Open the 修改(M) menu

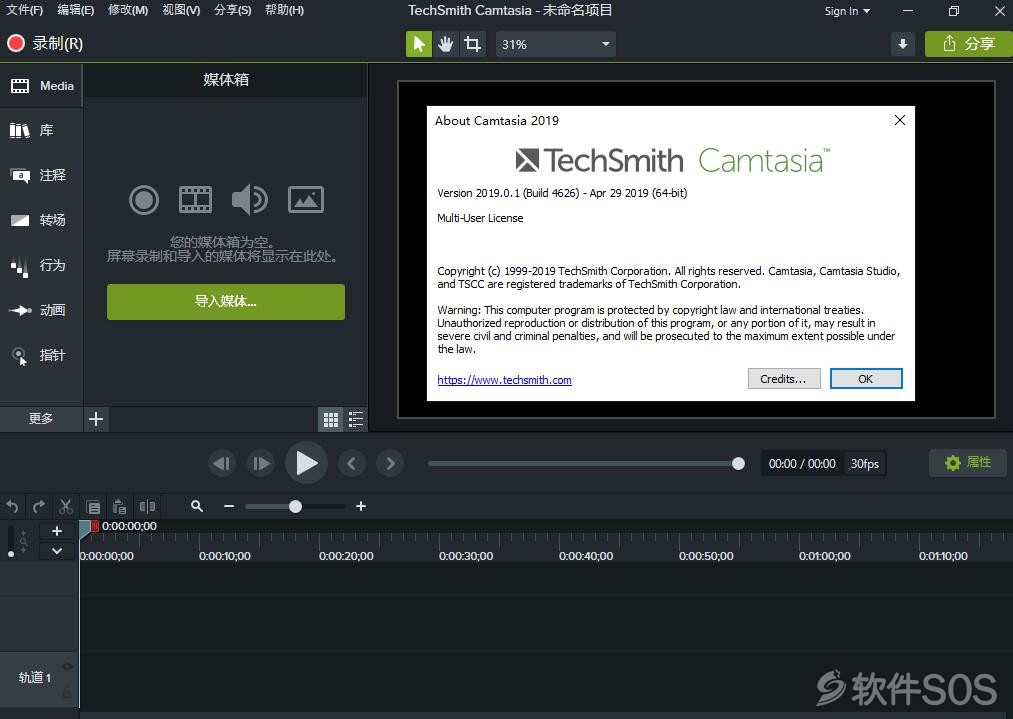128,10
